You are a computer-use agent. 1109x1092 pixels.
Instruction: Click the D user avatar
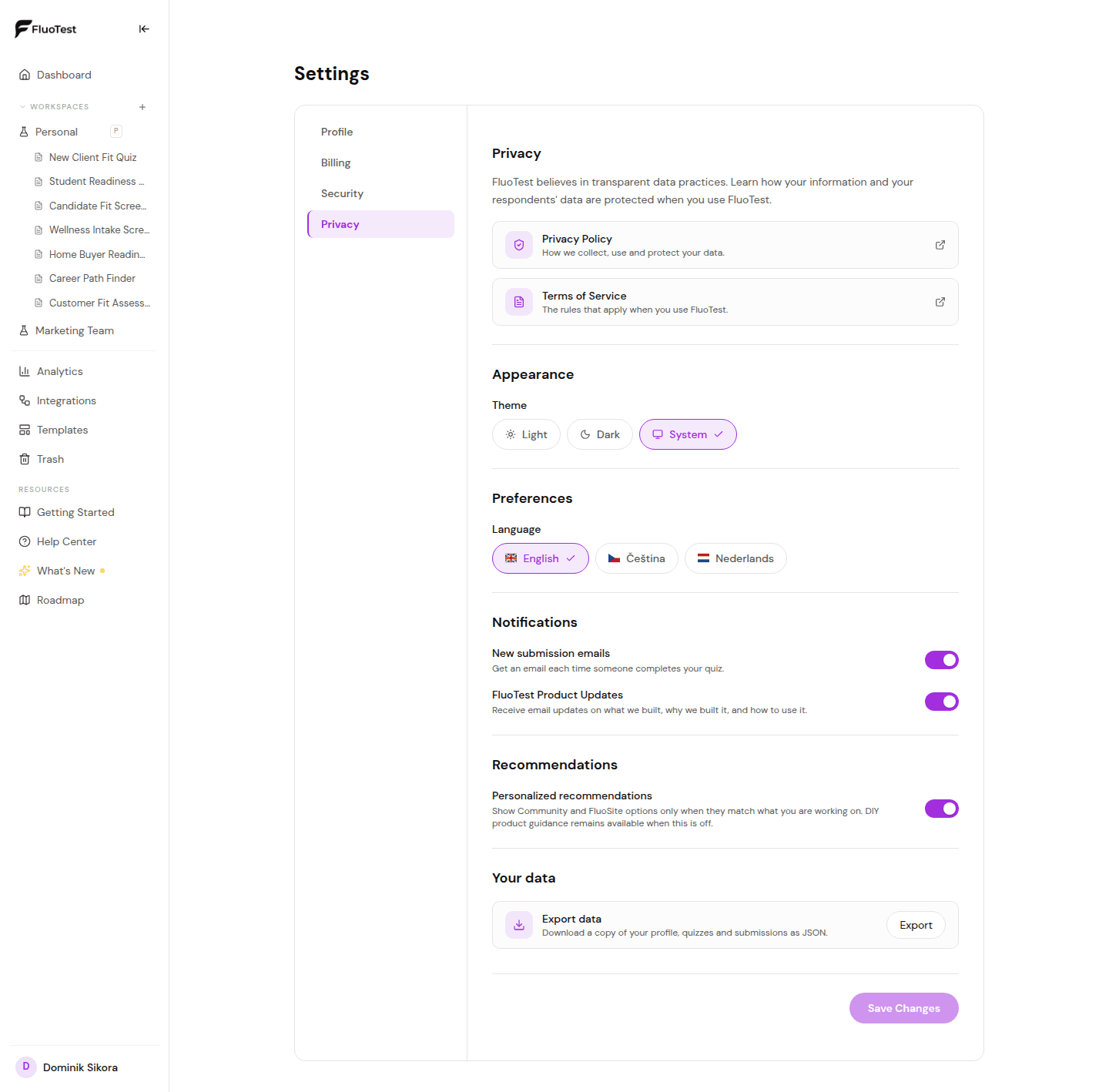[x=26, y=1067]
